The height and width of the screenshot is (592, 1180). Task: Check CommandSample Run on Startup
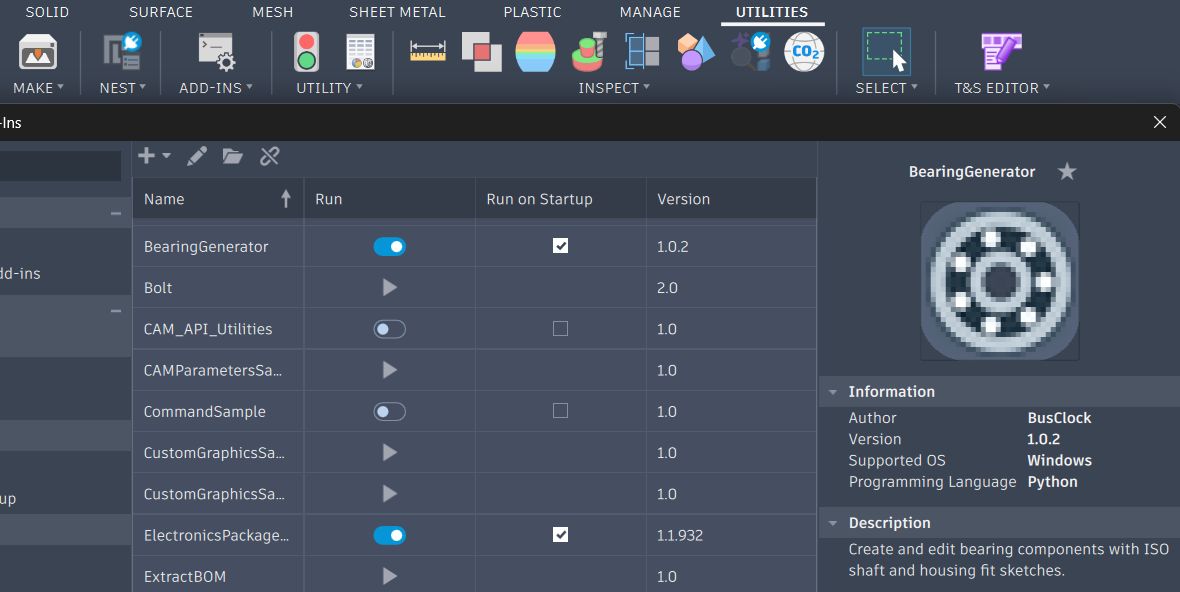tap(560, 411)
